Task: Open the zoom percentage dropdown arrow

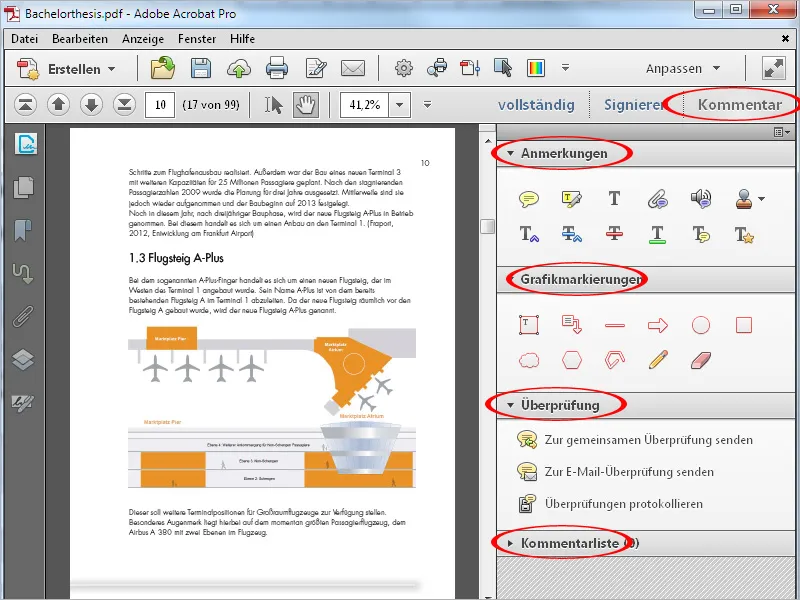Action: point(399,105)
